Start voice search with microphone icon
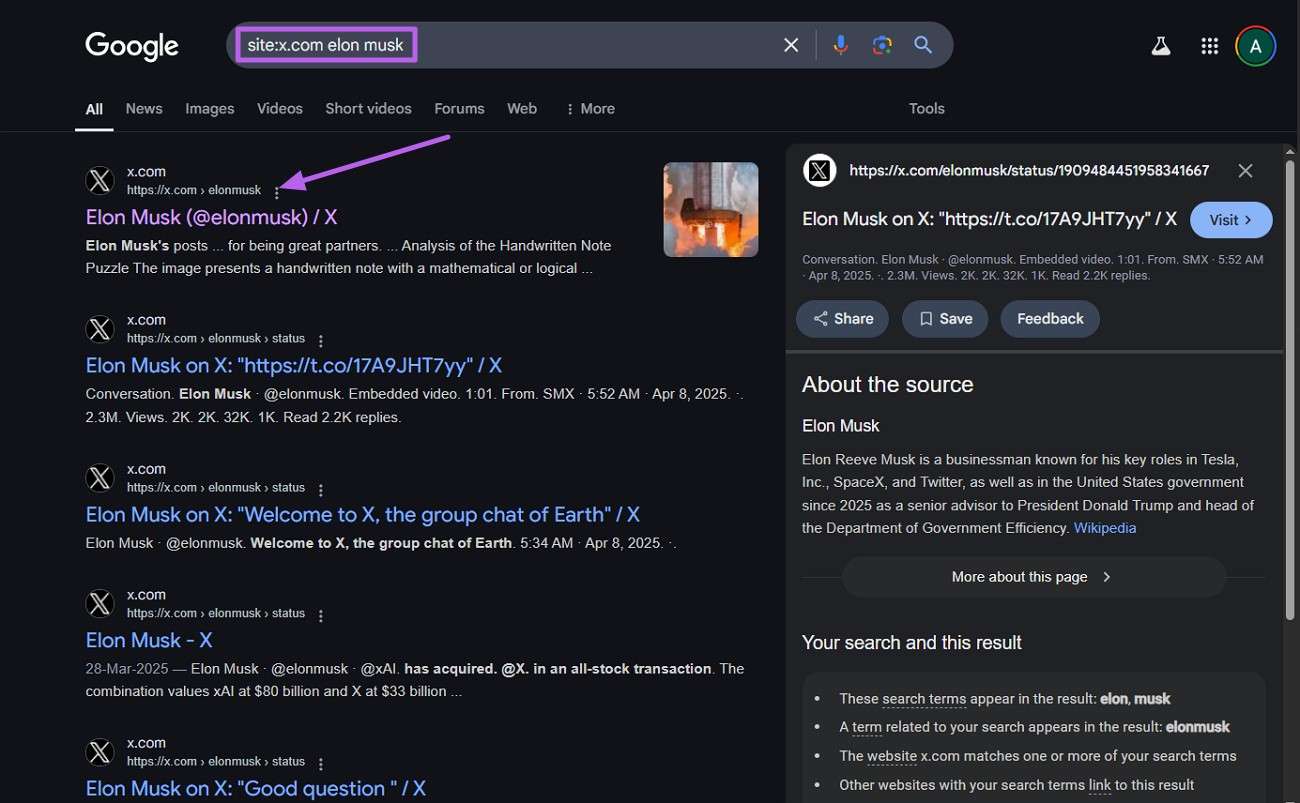The width and height of the screenshot is (1300, 803). (x=840, y=45)
